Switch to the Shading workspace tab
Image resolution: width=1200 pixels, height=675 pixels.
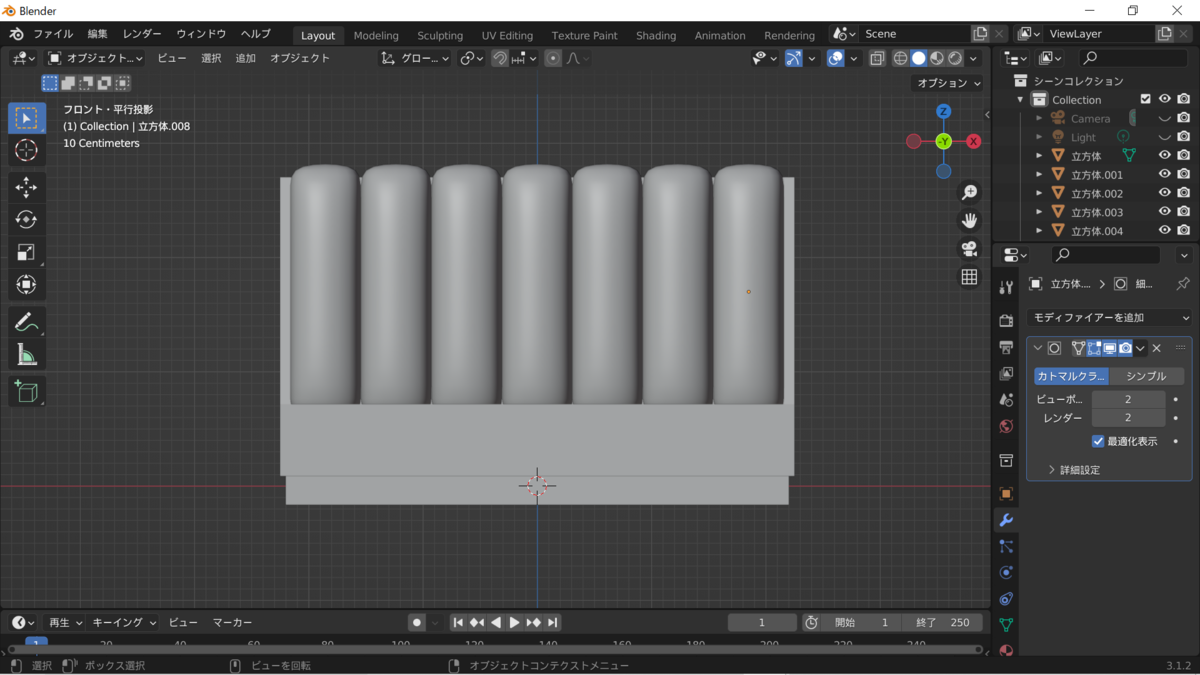(x=656, y=35)
